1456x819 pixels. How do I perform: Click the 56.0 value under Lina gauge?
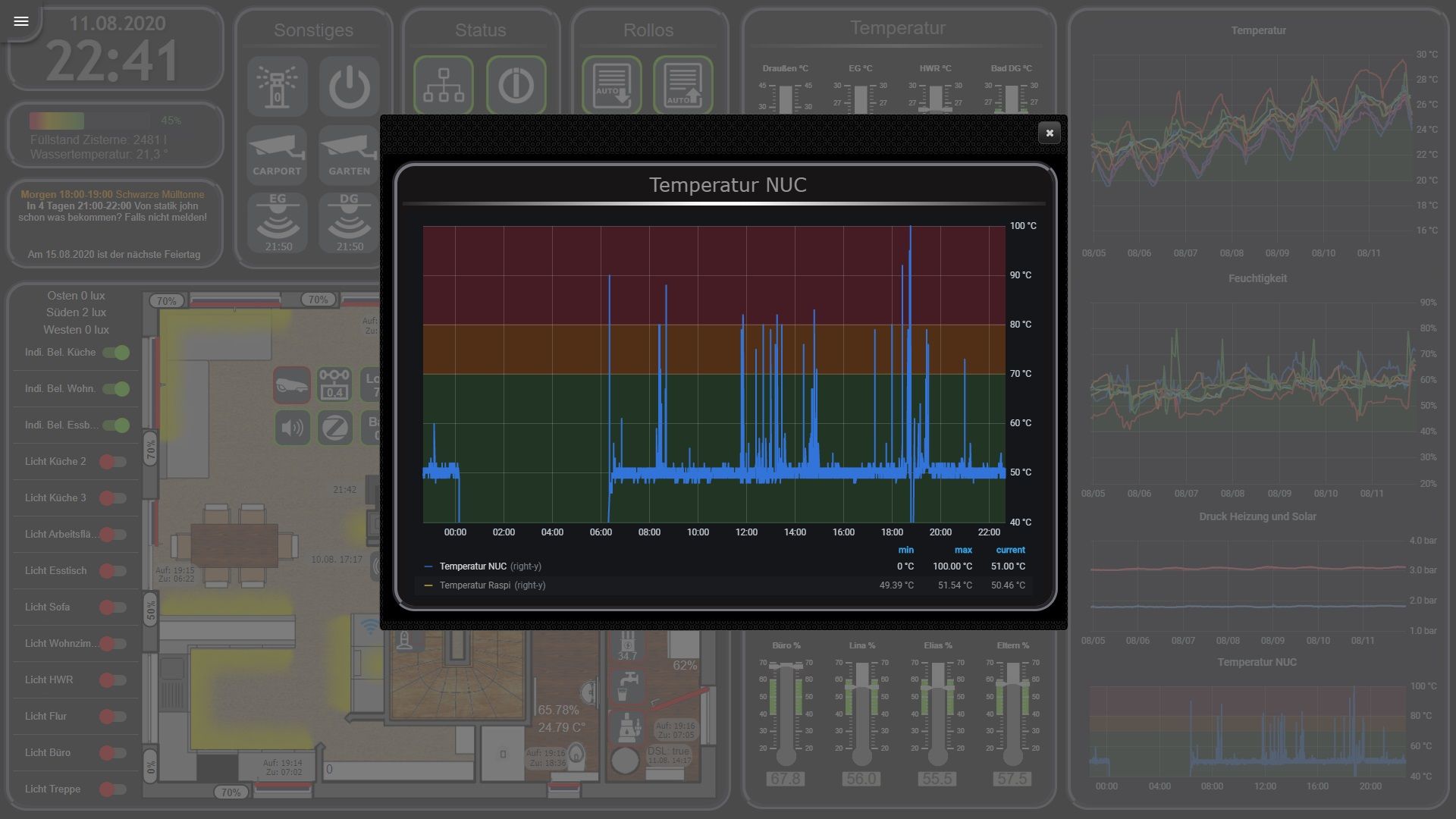tap(861, 779)
